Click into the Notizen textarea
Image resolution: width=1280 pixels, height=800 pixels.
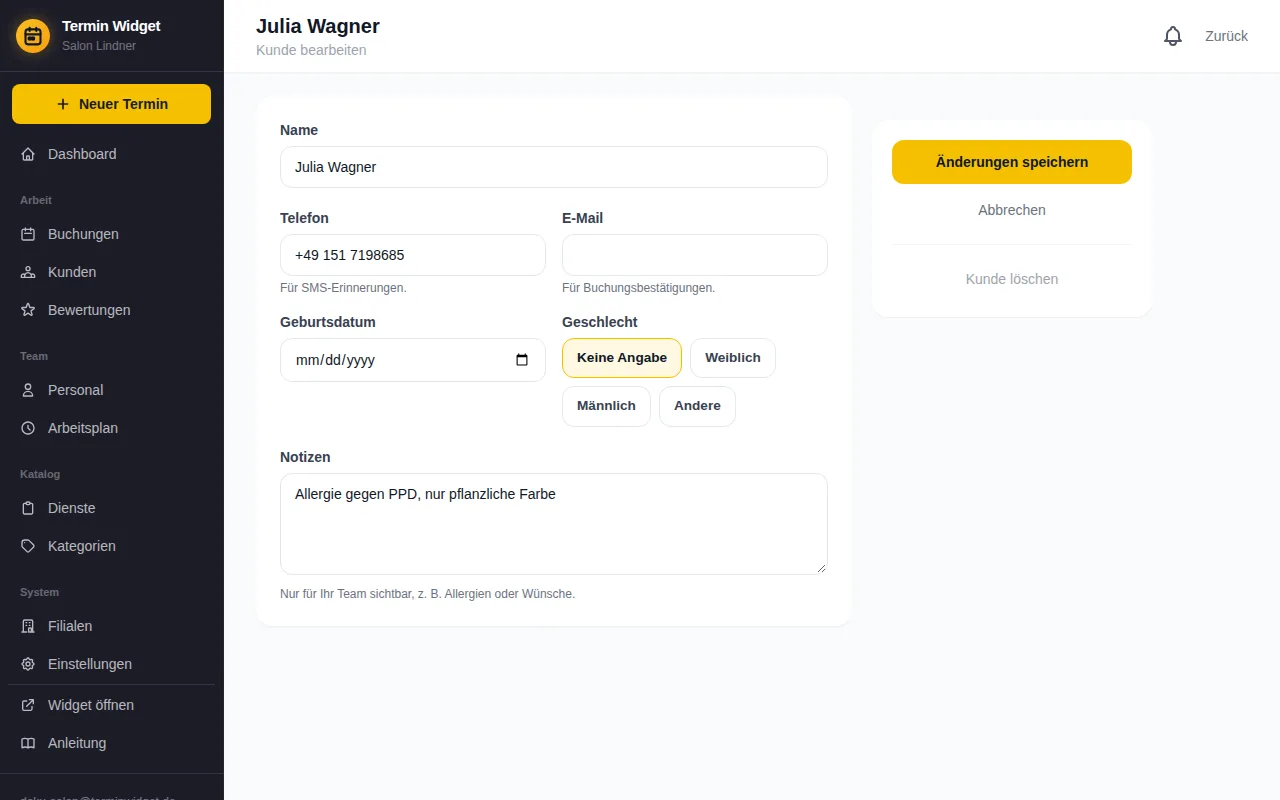coord(554,524)
